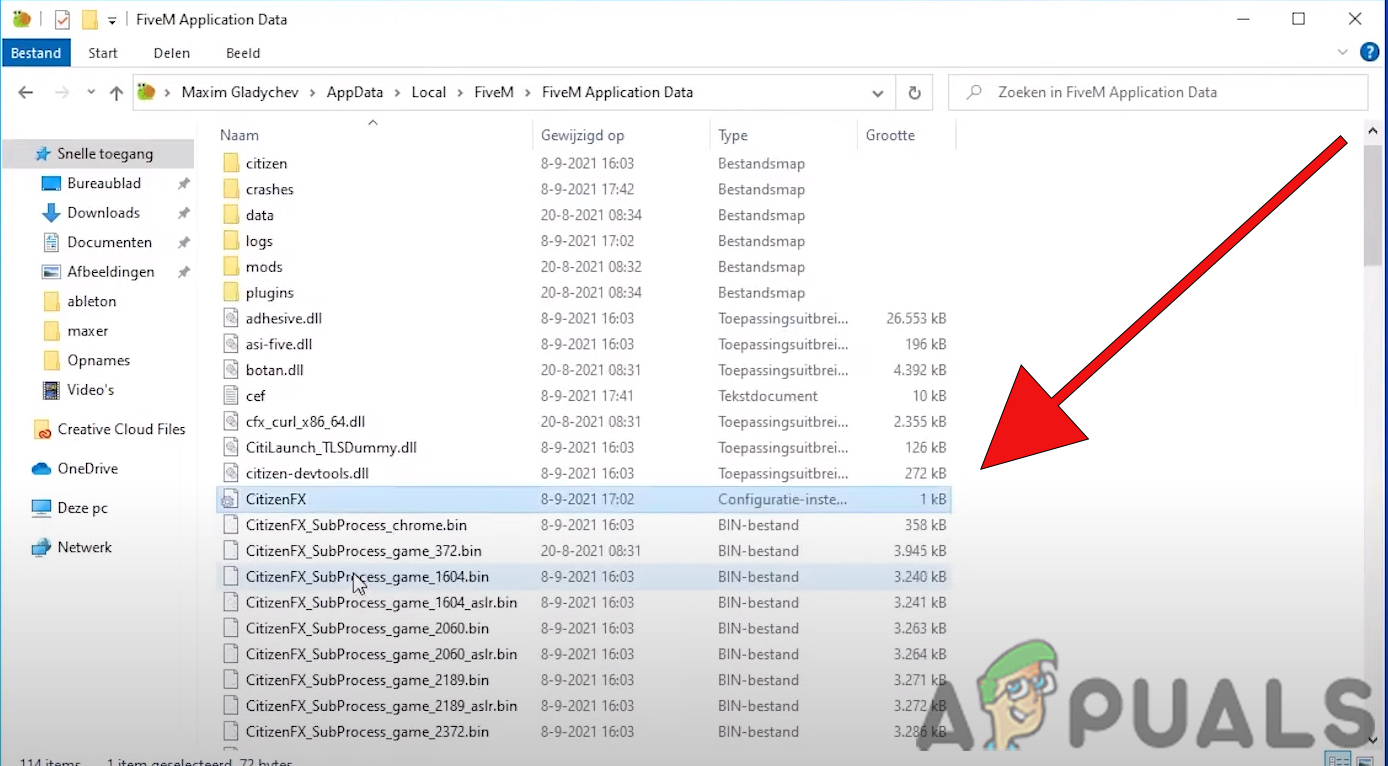Navigate back using the back arrow

click(x=26, y=92)
